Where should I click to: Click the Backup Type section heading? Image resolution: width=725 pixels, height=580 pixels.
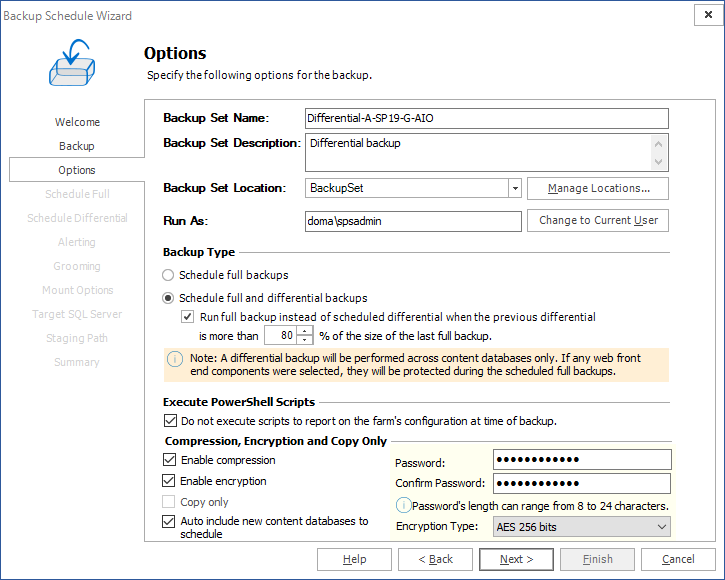pos(199,252)
